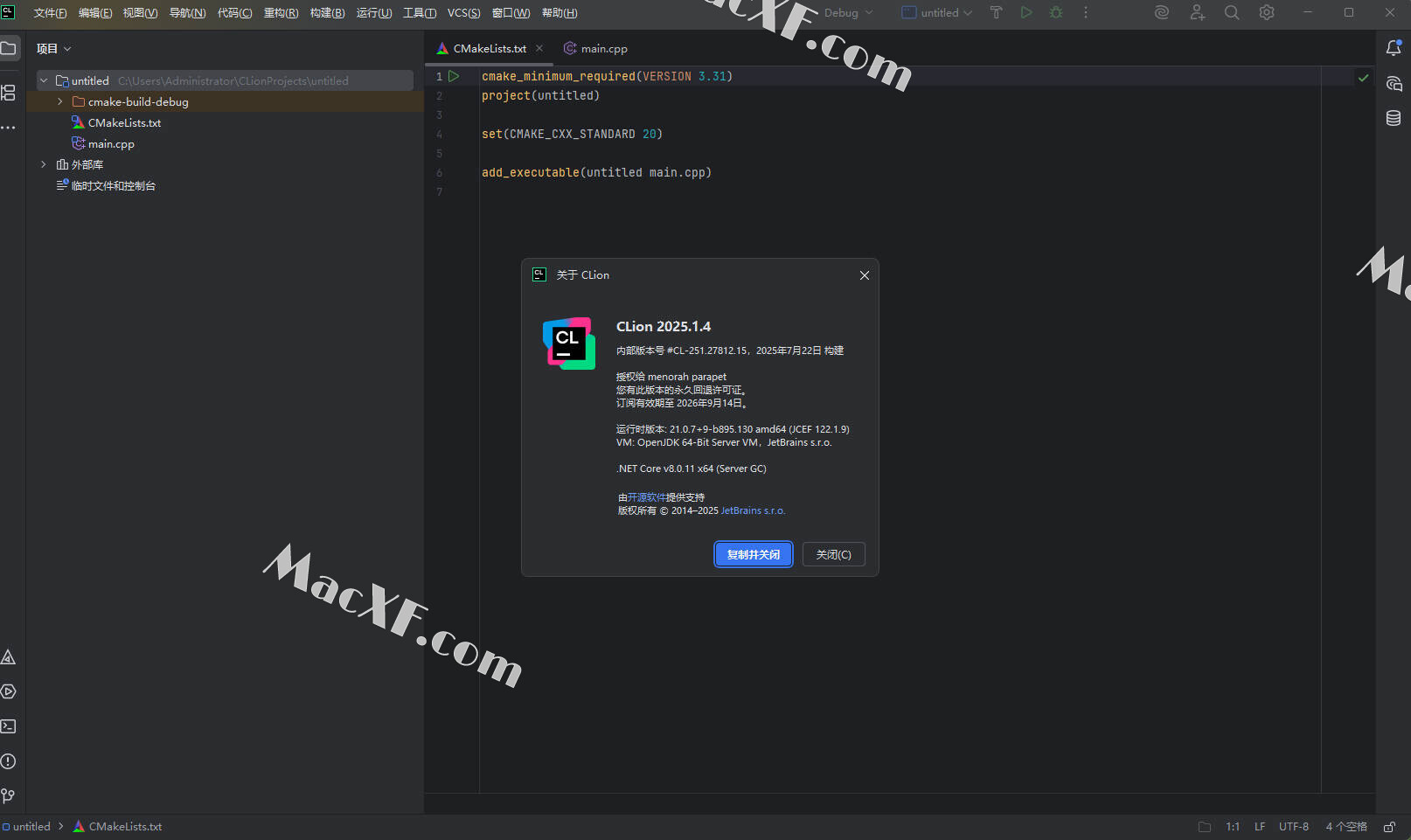Viewport: 1411px width, 840px height.
Task: Open more run actions vertical dots
Action: [x=1086, y=12]
